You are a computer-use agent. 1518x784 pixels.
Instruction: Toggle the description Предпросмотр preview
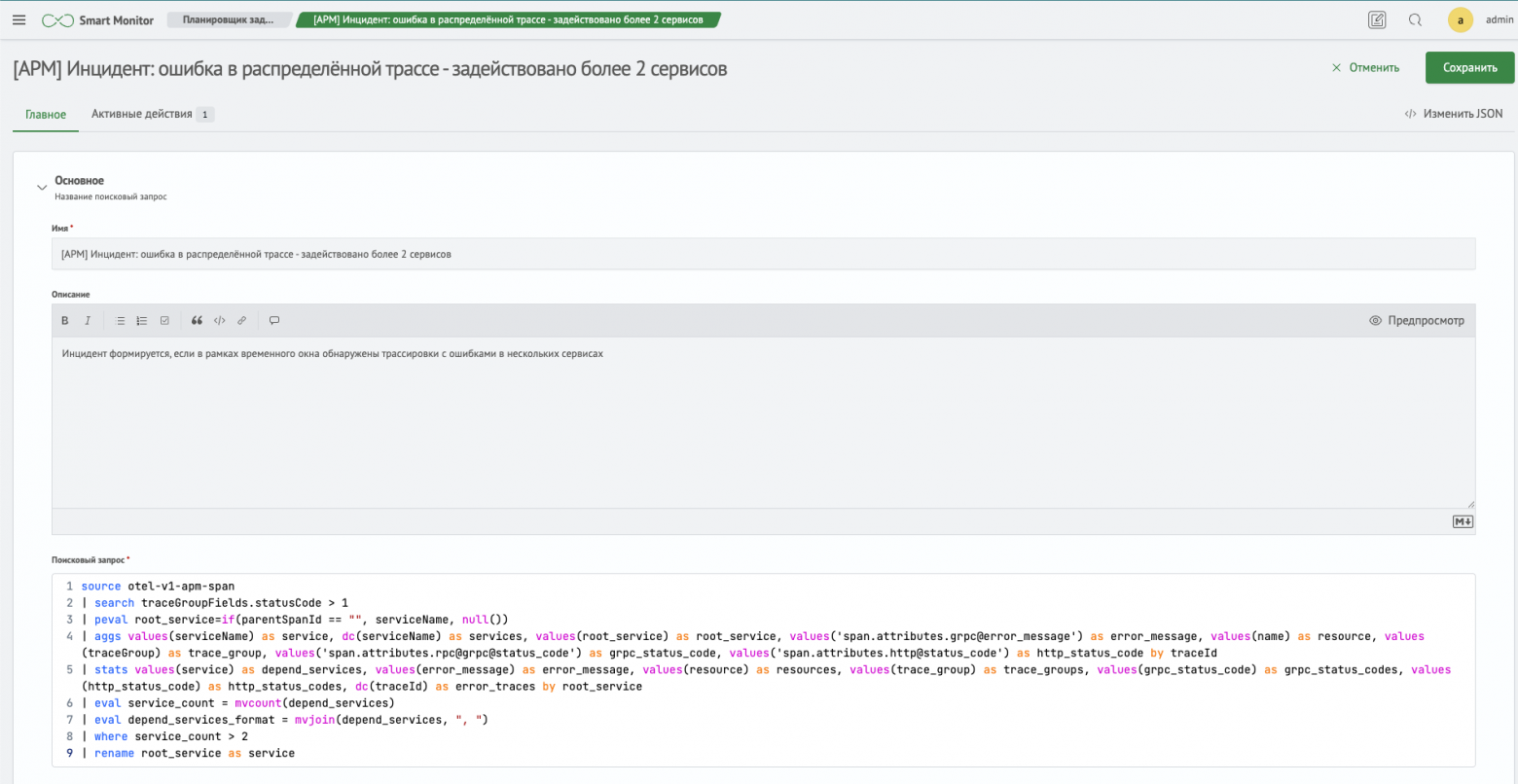pyautogui.click(x=1416, y=321)
